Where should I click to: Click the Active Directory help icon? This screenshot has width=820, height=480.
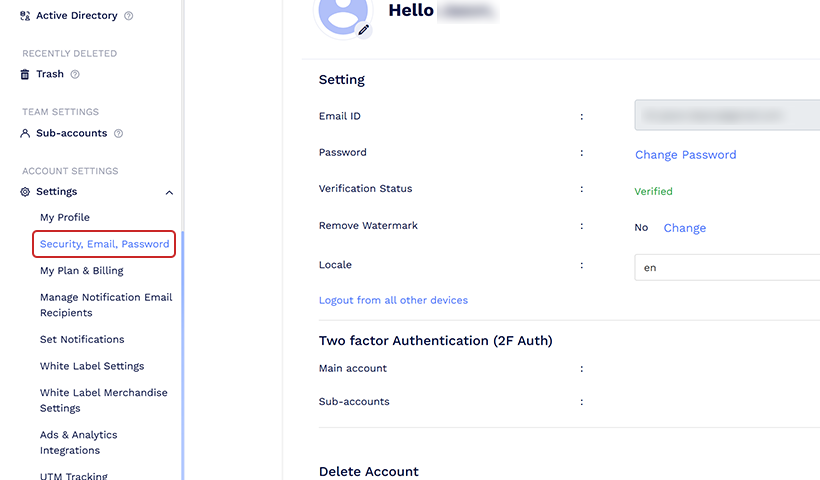tap(128, 16)
